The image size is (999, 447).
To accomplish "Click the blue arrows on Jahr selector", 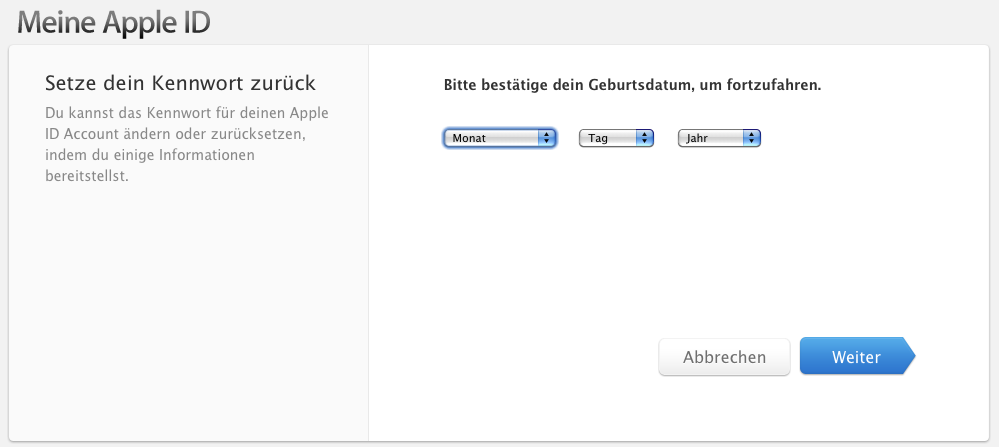I will (x=752, y=138).
